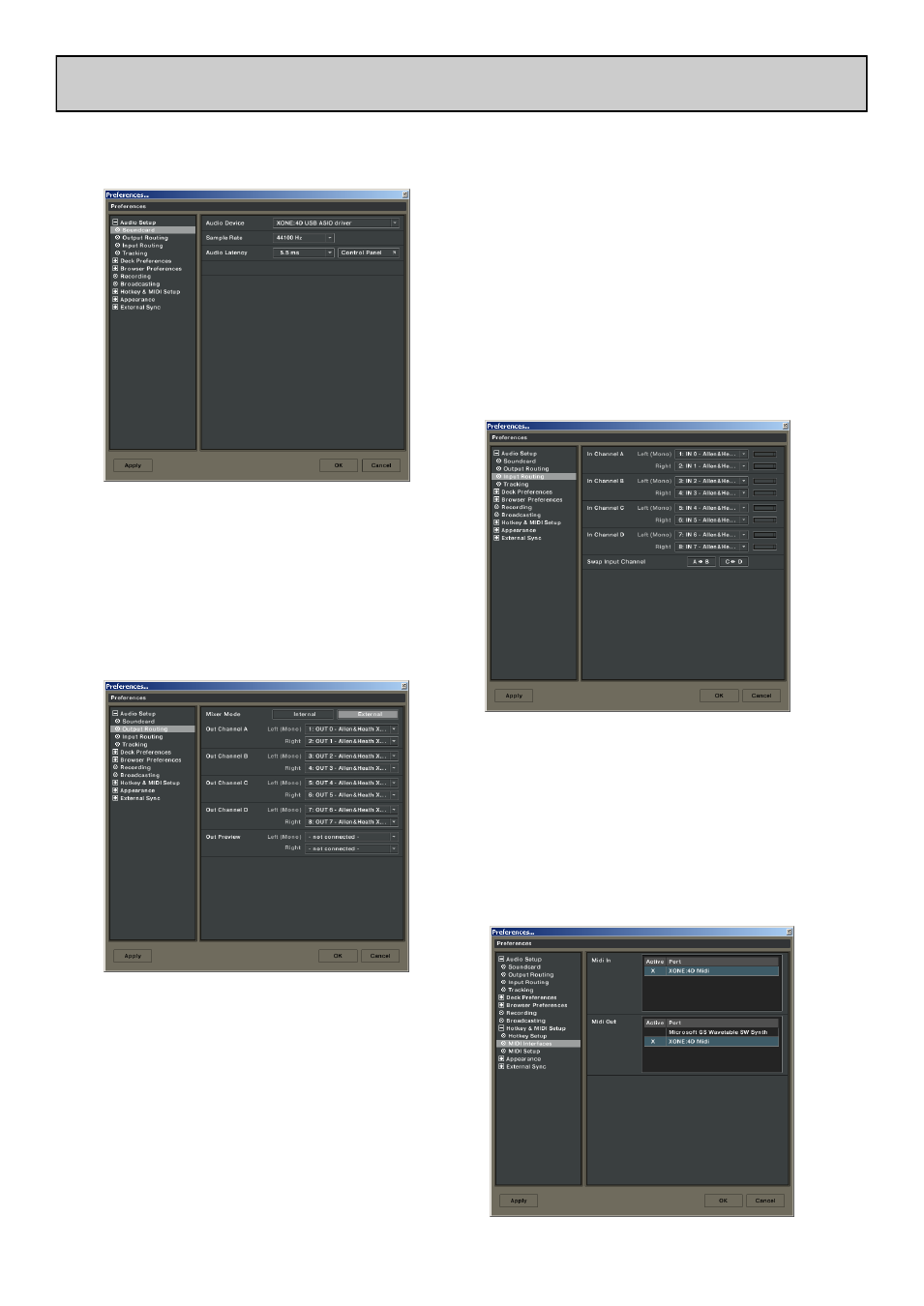Screen dimensions: 924x1306
Task: Select Tracking in Output Routing window tree
Action: click(x=134, y=744)
